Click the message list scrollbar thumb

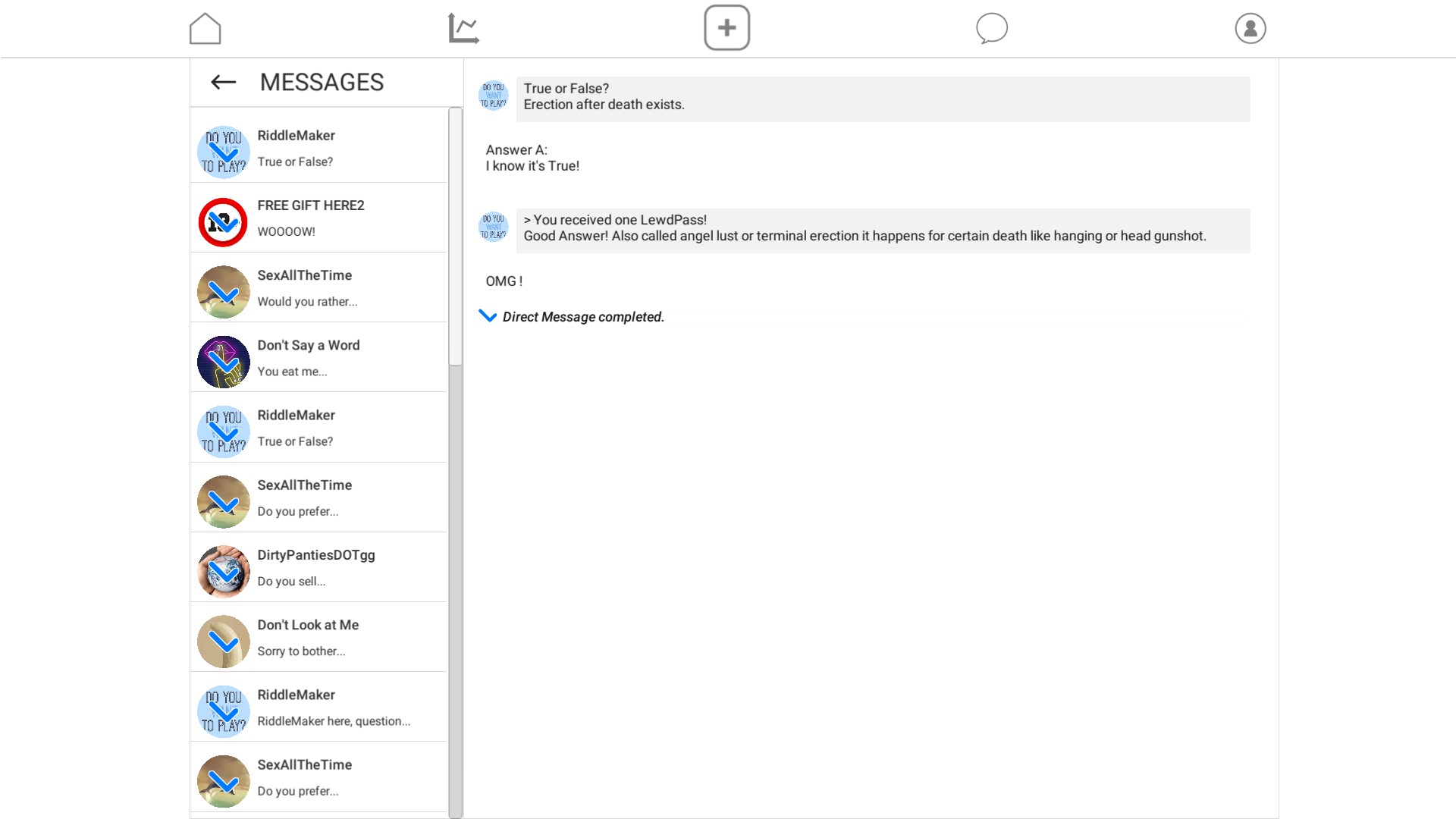click(455, 235)
